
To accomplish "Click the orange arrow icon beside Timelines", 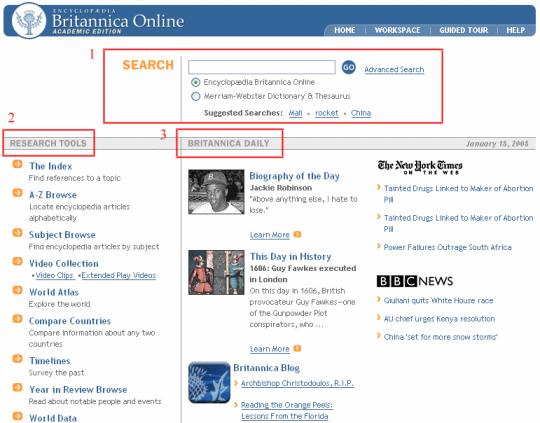I will pyautogui.click(x=18, y=359).
